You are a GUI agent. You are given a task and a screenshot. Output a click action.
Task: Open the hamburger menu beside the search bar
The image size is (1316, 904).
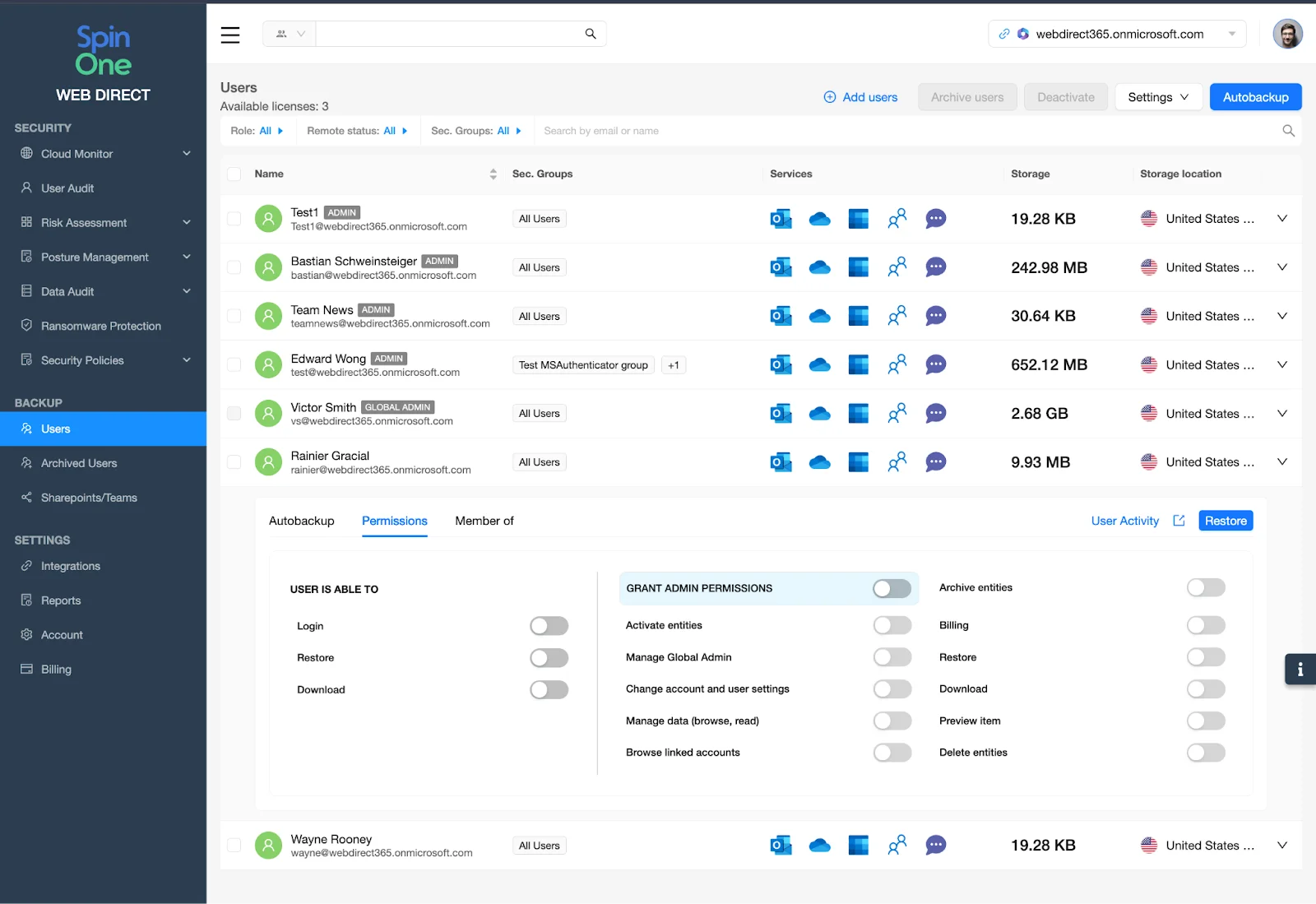(229, 35)
